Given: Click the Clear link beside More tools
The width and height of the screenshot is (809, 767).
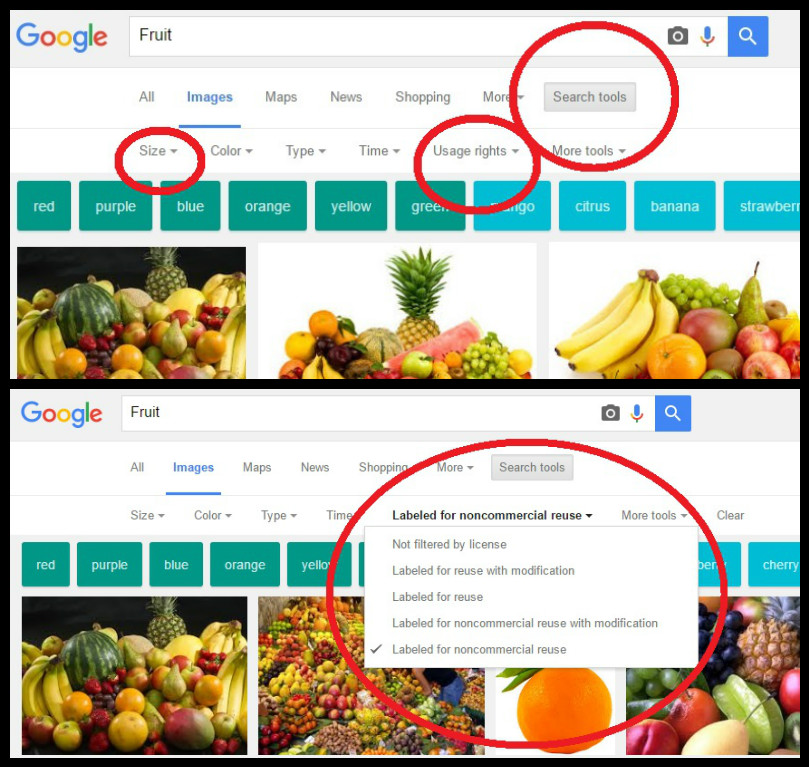Looking at the screenshot, I should [x=730, y=515].
